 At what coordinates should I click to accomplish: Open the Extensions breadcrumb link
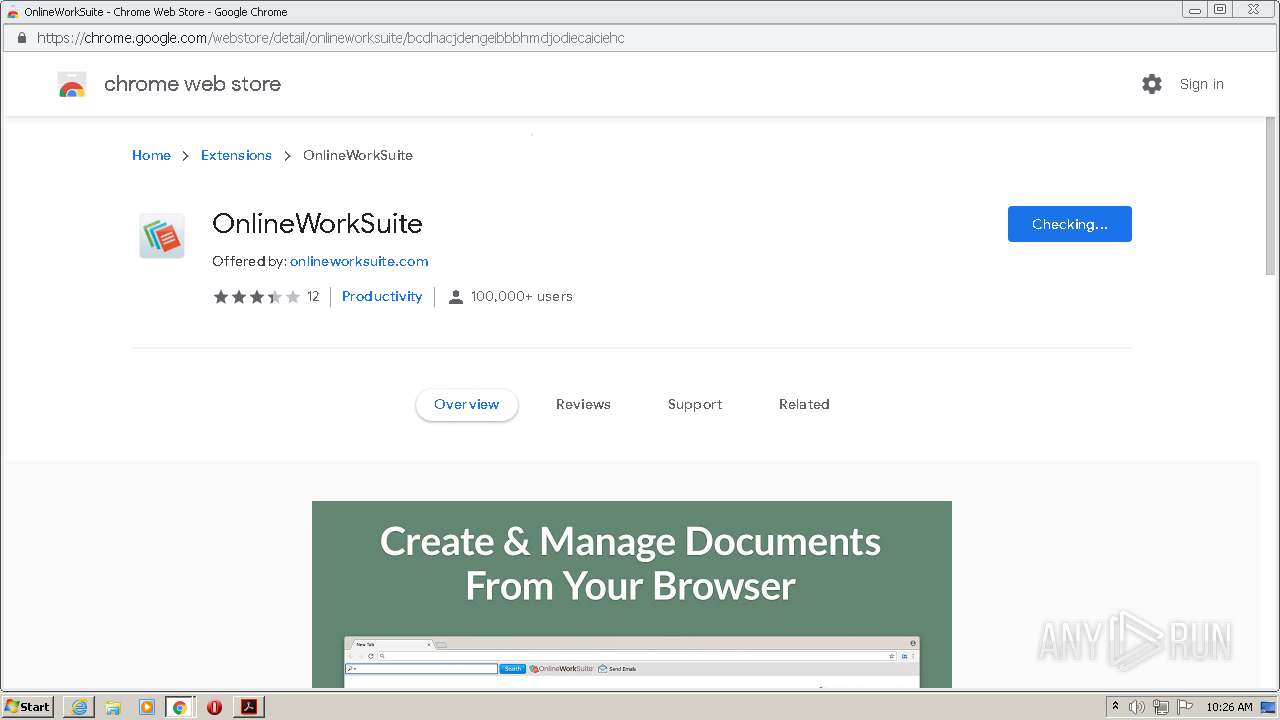coord(236,155)
